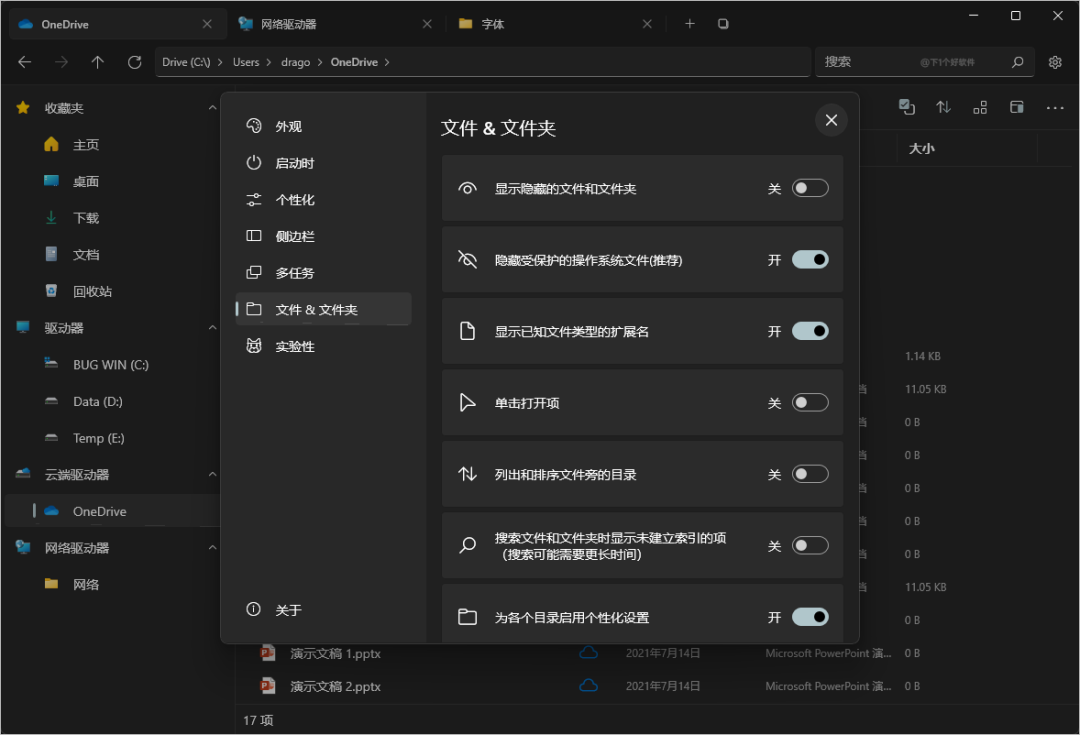The width and height of the screenshot is (1080, 735).
Task: Turn on 单击打开项 toggle
Action: [810, 403]
